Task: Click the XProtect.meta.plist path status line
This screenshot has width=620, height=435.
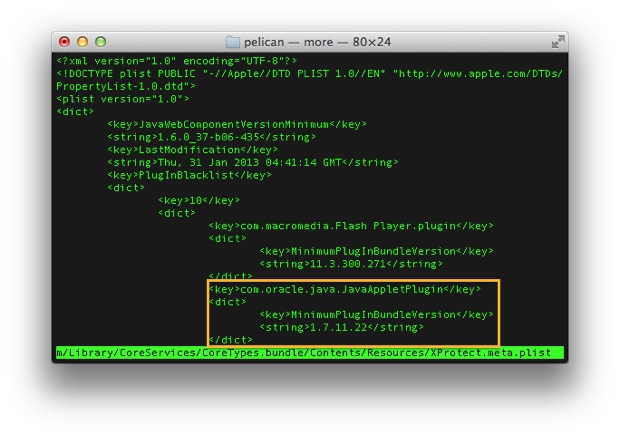Action: (310, 352)
